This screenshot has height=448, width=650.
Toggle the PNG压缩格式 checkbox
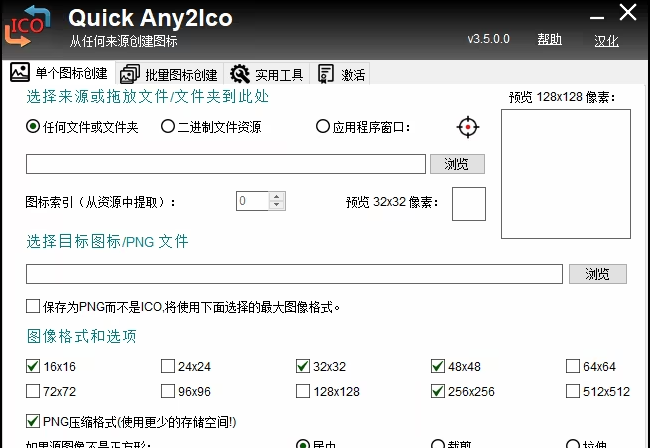[33, 421]
